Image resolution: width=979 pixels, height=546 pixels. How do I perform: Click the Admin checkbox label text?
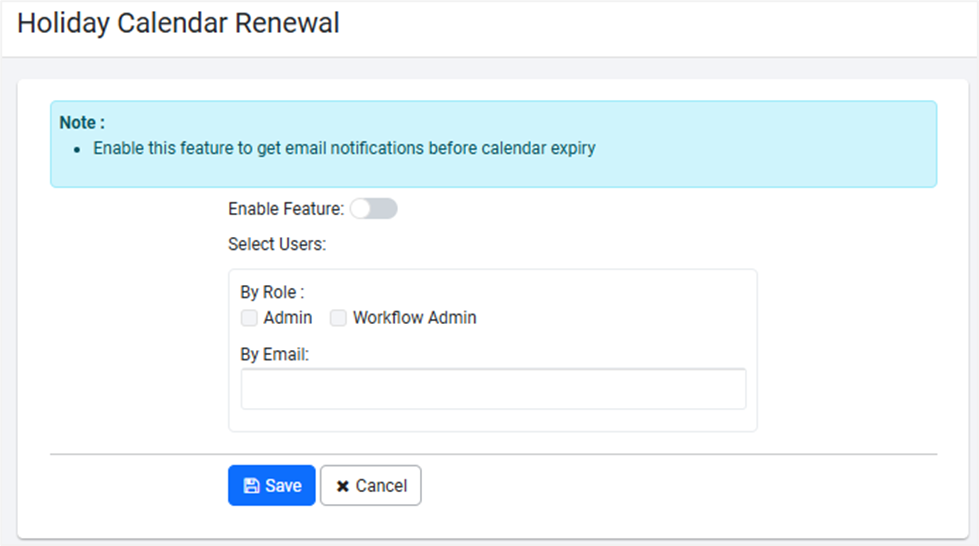pyautogui.click(x=288, y=318)
